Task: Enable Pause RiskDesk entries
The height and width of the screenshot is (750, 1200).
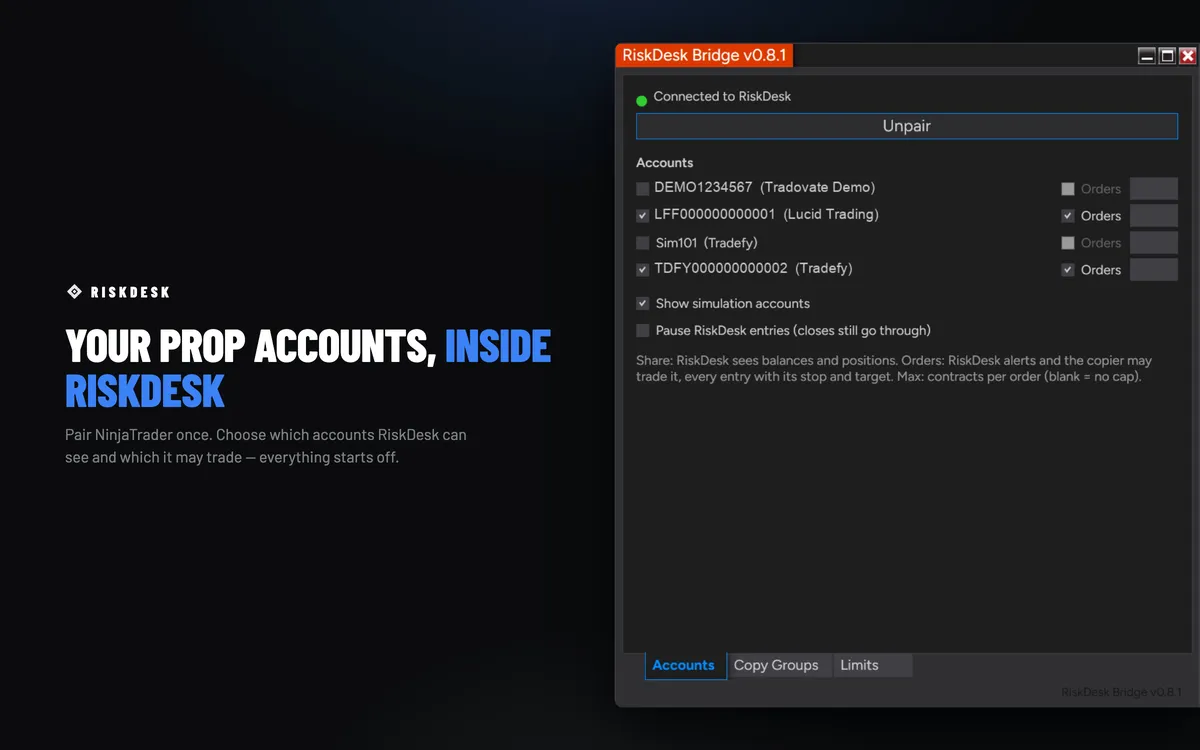Action: tap(643, 330)
